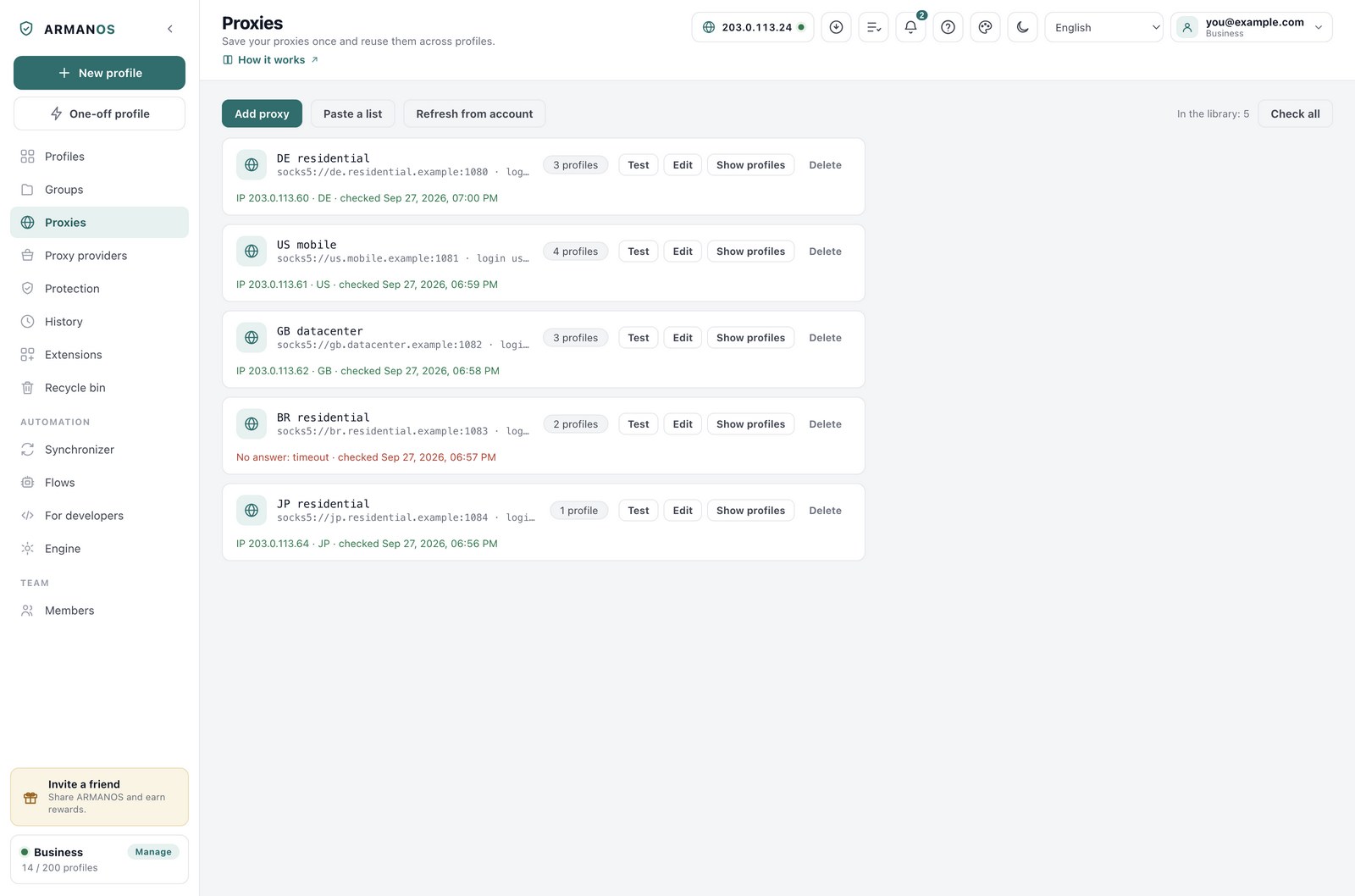Open the help question mark icon

[948, 27]
